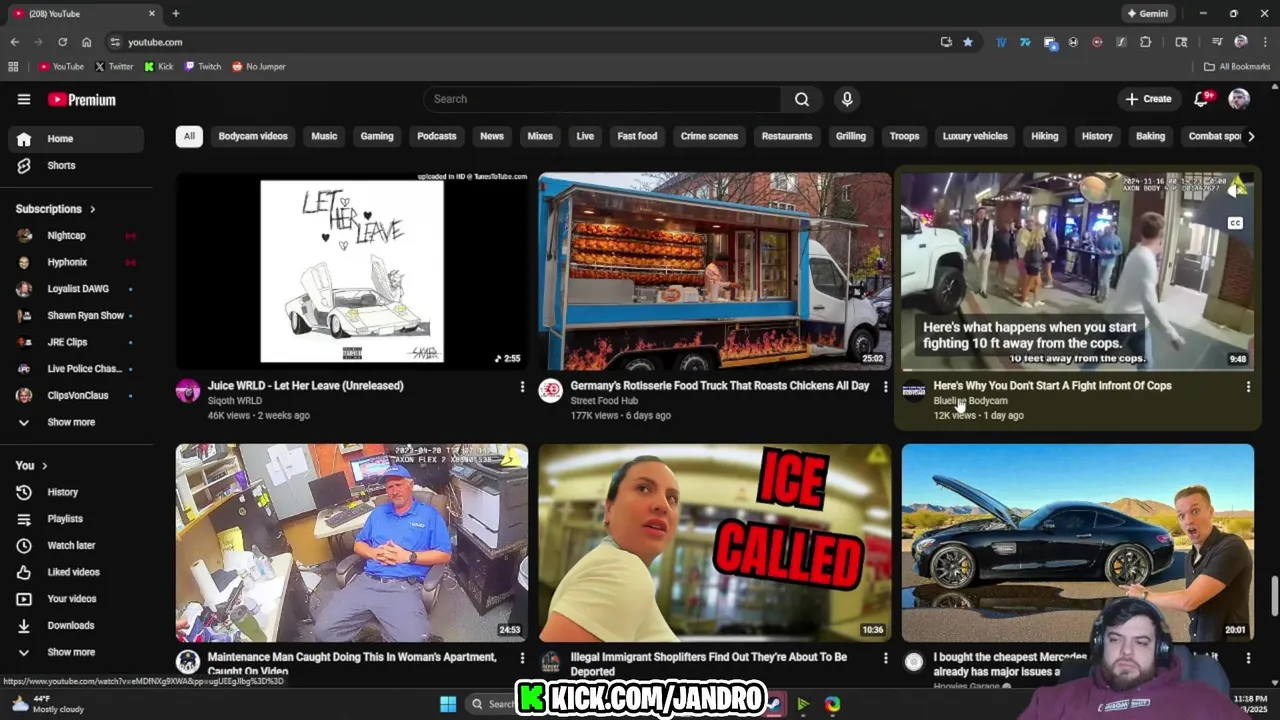Open the account avatar menu
1280x720 pixels.
point(1239,99)
